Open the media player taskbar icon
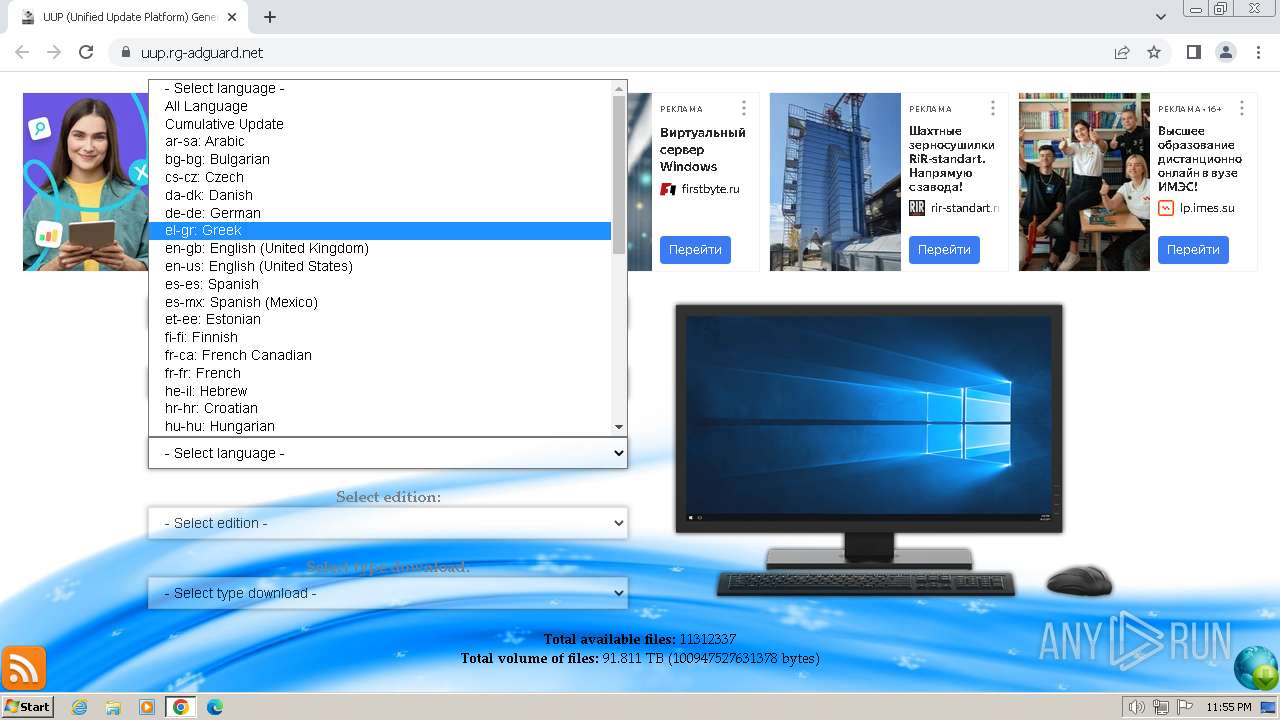The width and height of the screenshot is (1280, 720). coord(147,707)
